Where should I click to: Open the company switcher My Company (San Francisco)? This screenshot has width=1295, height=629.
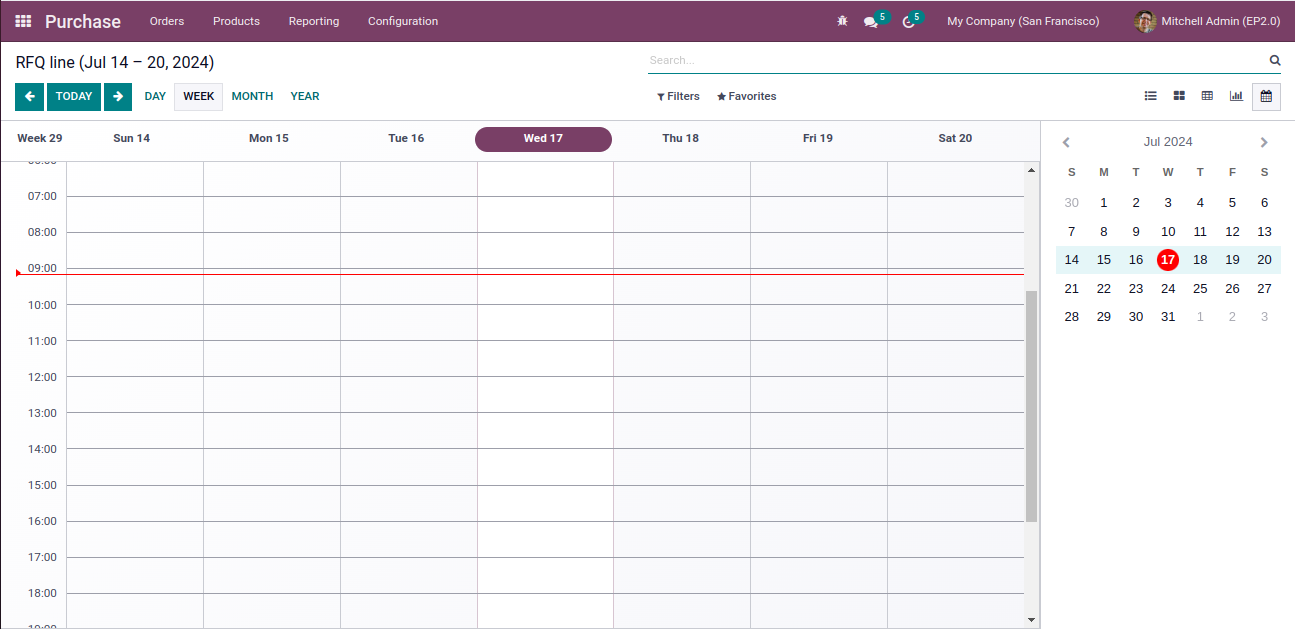pyautogui.click(x=1023, y=21)
